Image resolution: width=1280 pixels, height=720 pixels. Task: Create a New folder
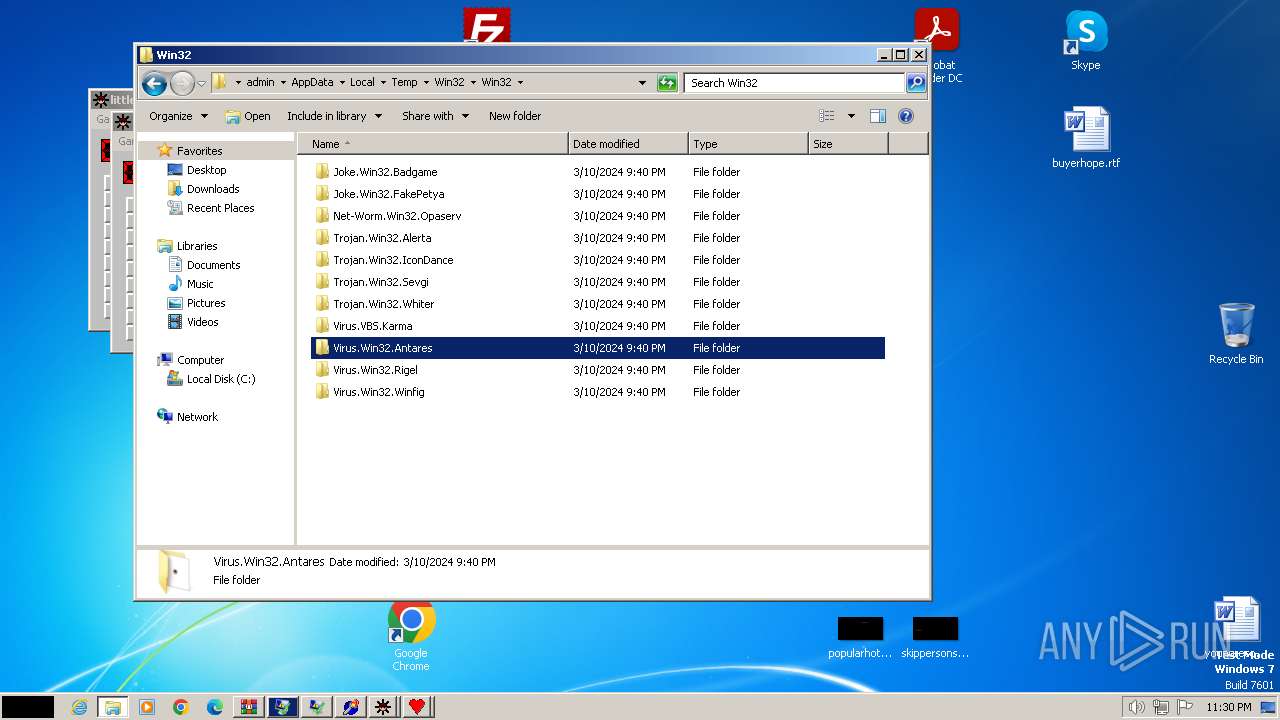point(515,116)
